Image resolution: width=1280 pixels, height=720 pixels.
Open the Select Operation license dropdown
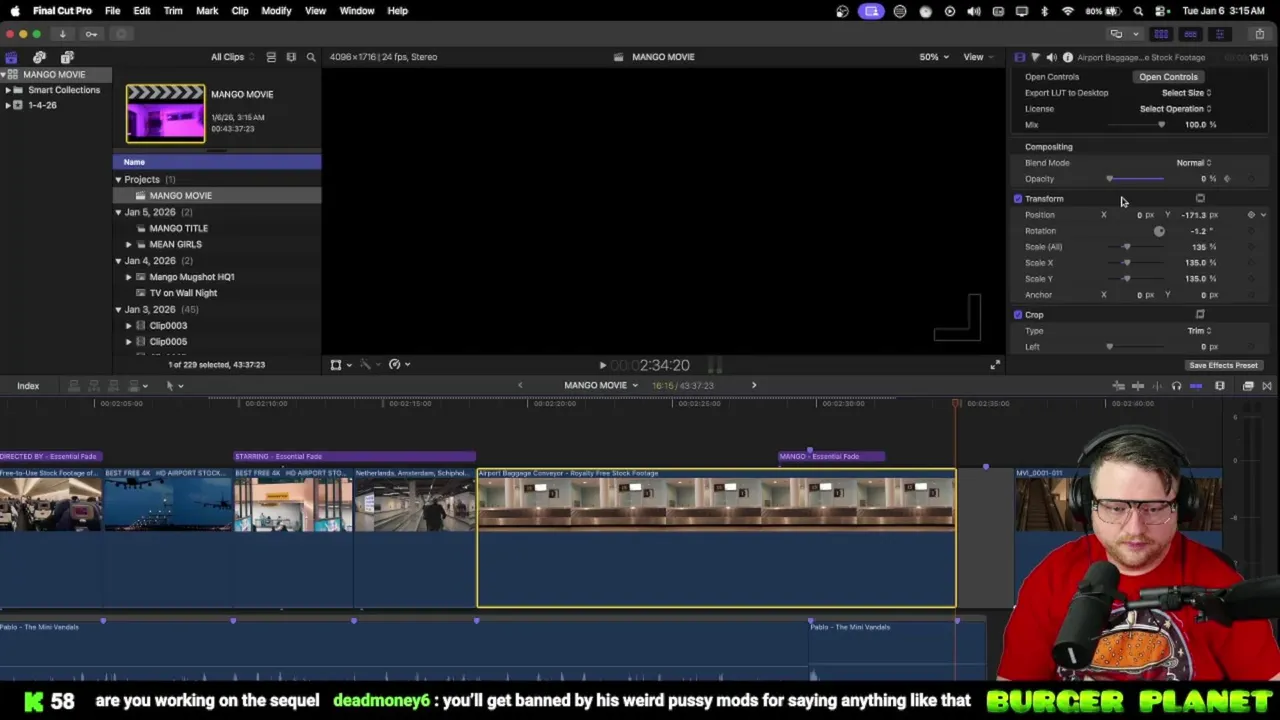(x=1175, y=109)
